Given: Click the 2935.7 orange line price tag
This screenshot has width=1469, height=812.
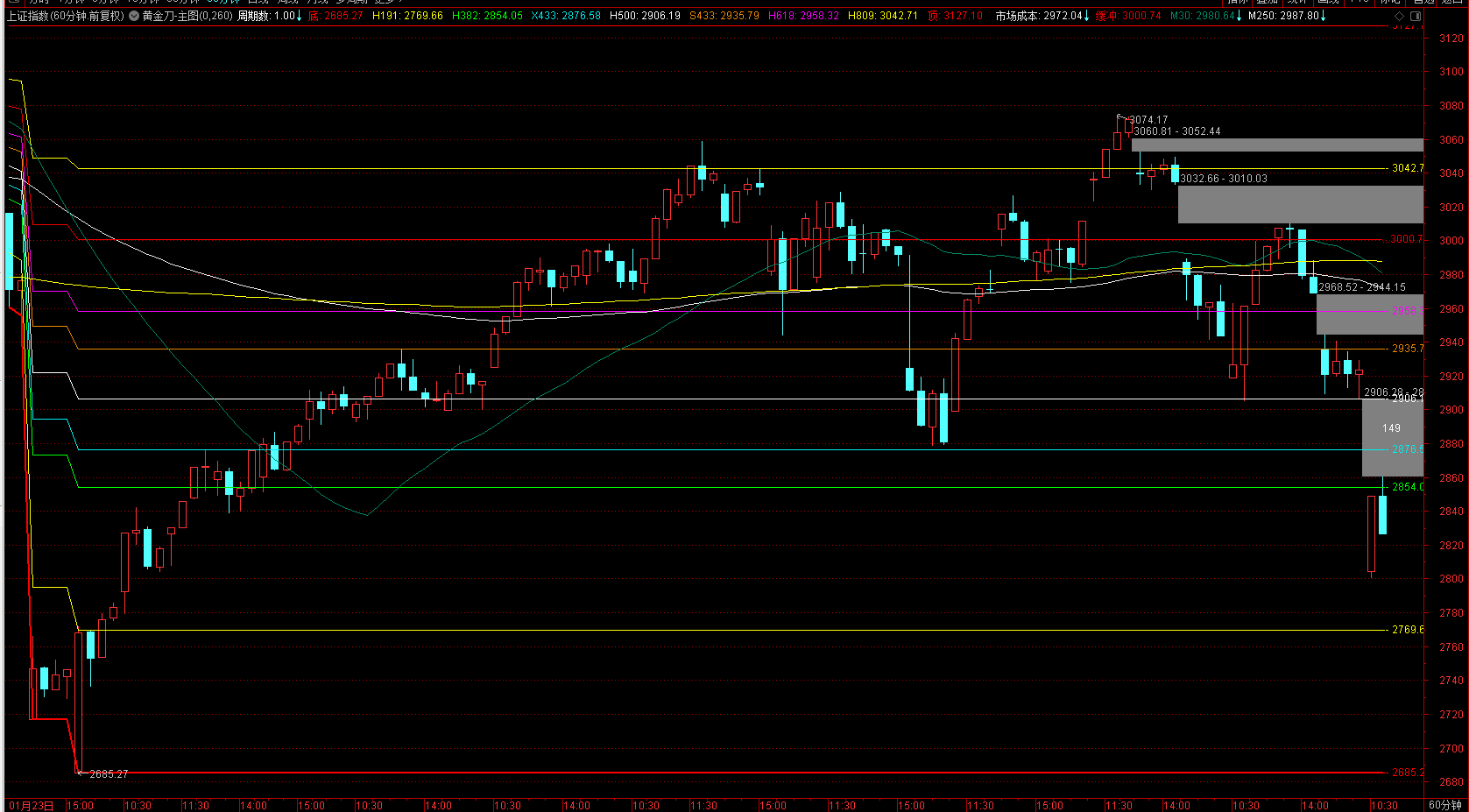Looking at the screenshot, I should [1408, 349].
